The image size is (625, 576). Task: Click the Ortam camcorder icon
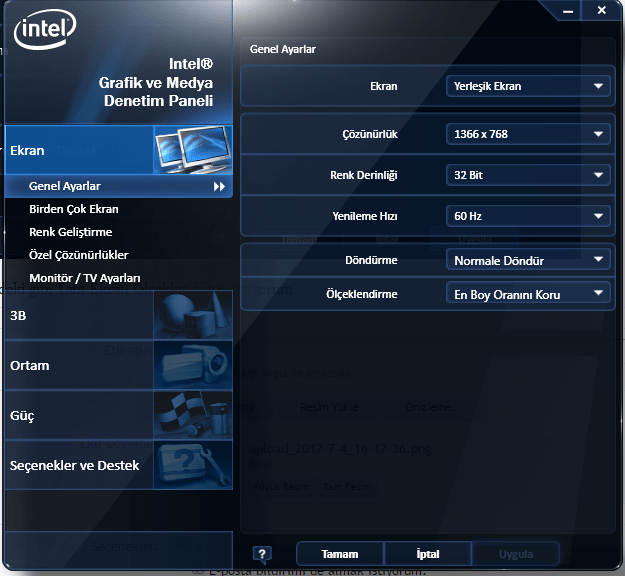tap(193, 365)
